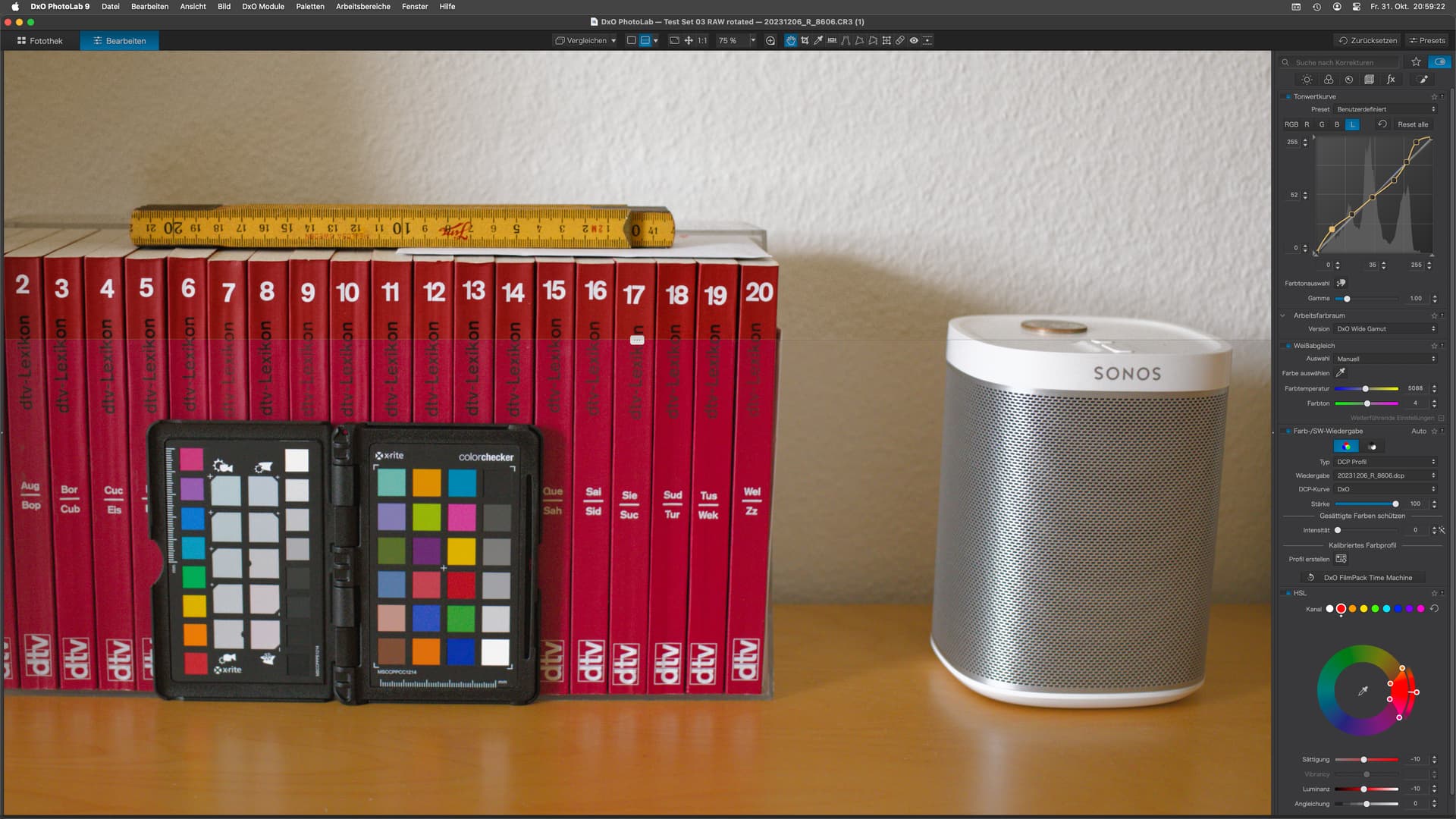Open the repair bandage tool
Screen dimensions: 1456x819
tap(900, 40)
